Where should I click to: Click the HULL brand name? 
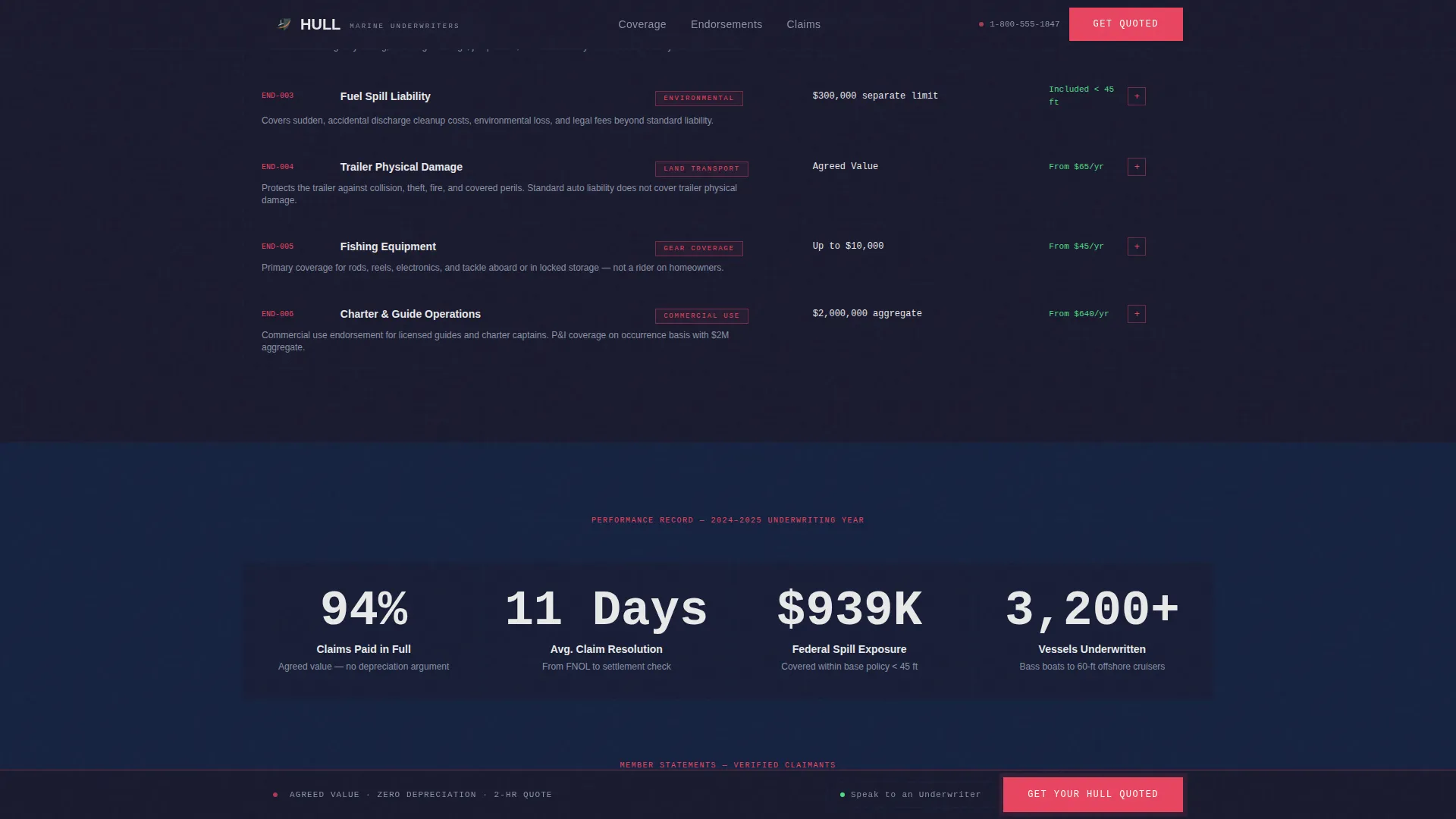click(x=320, y=24)
